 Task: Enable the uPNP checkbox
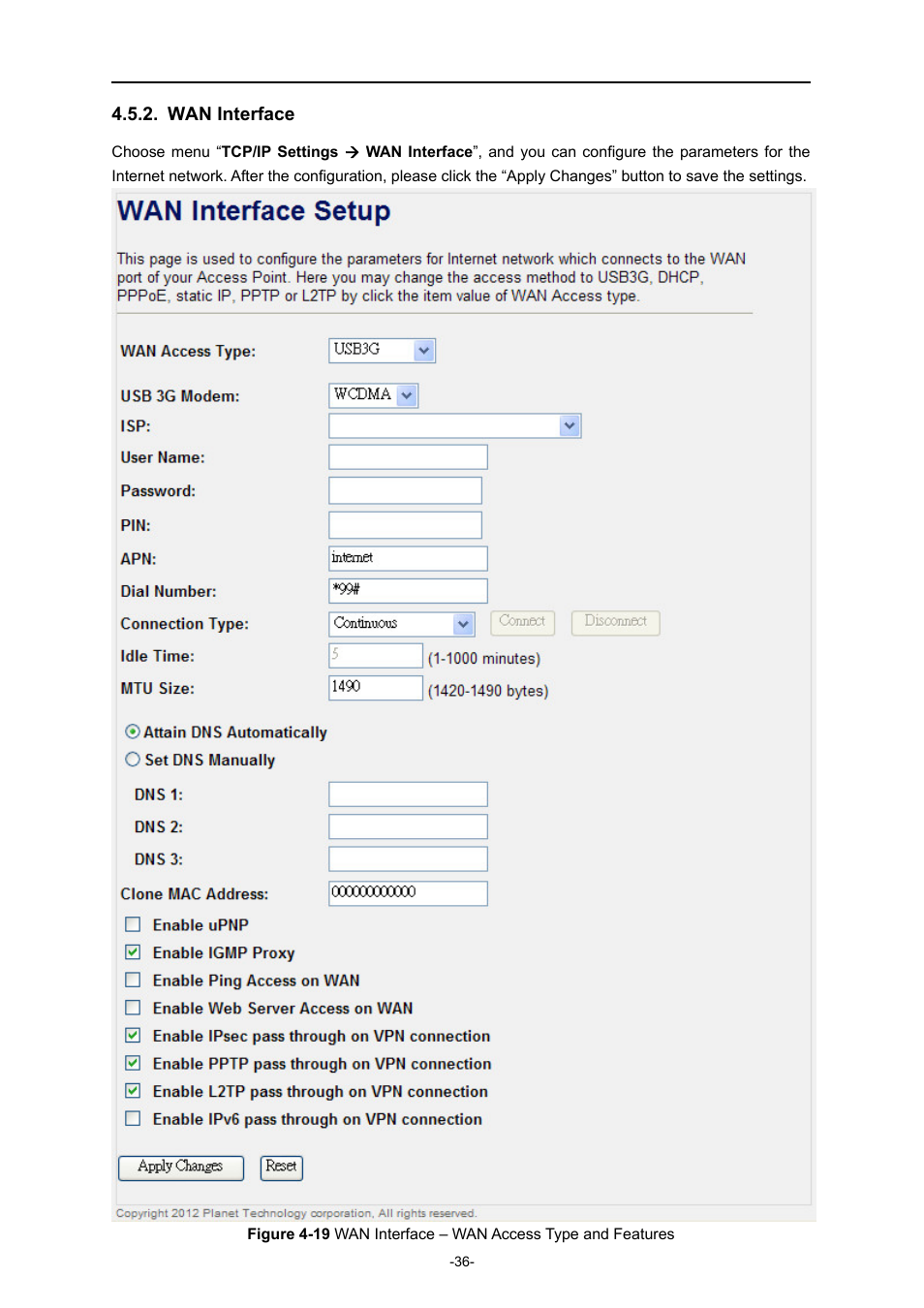pyautogui.click(x=133, y=924)
